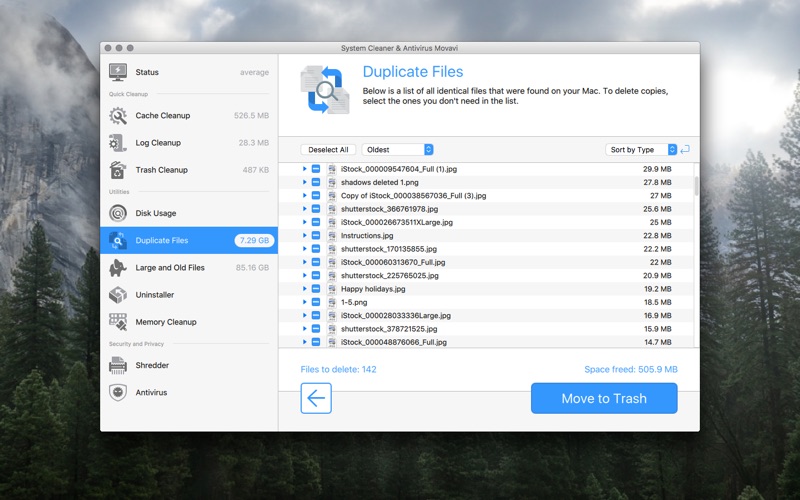Toggle the Happy holidays.jpg checkbox
Screen dimensions: 800x500
(316, 289)
